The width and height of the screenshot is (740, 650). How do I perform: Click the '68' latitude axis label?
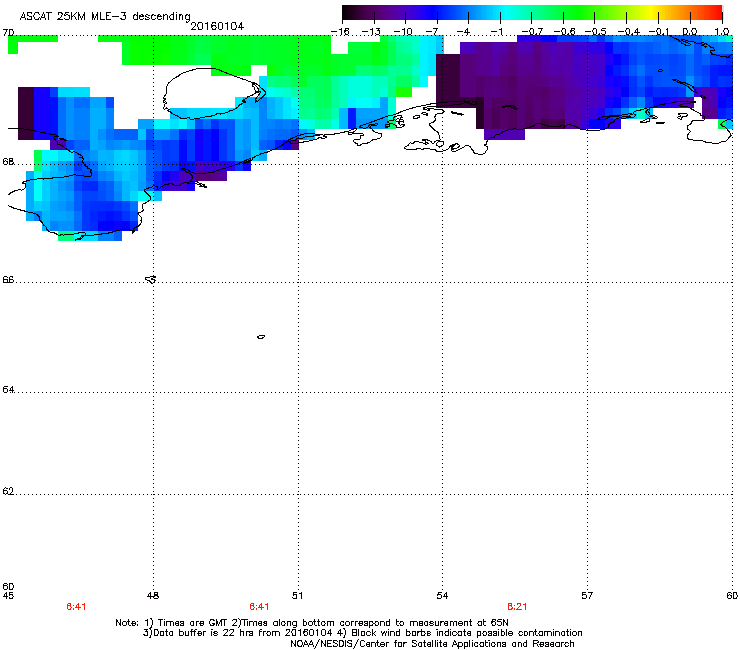pos(8,162)
